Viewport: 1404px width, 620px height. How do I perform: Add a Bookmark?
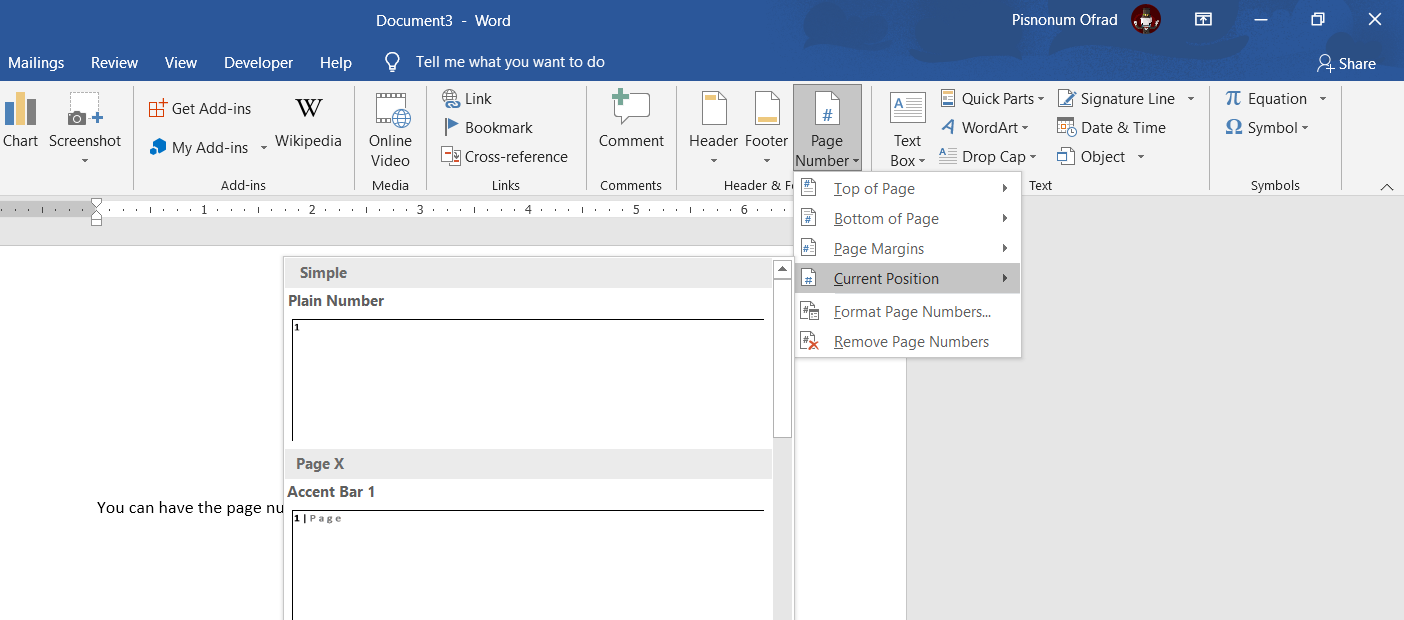(x=487, y=127)
